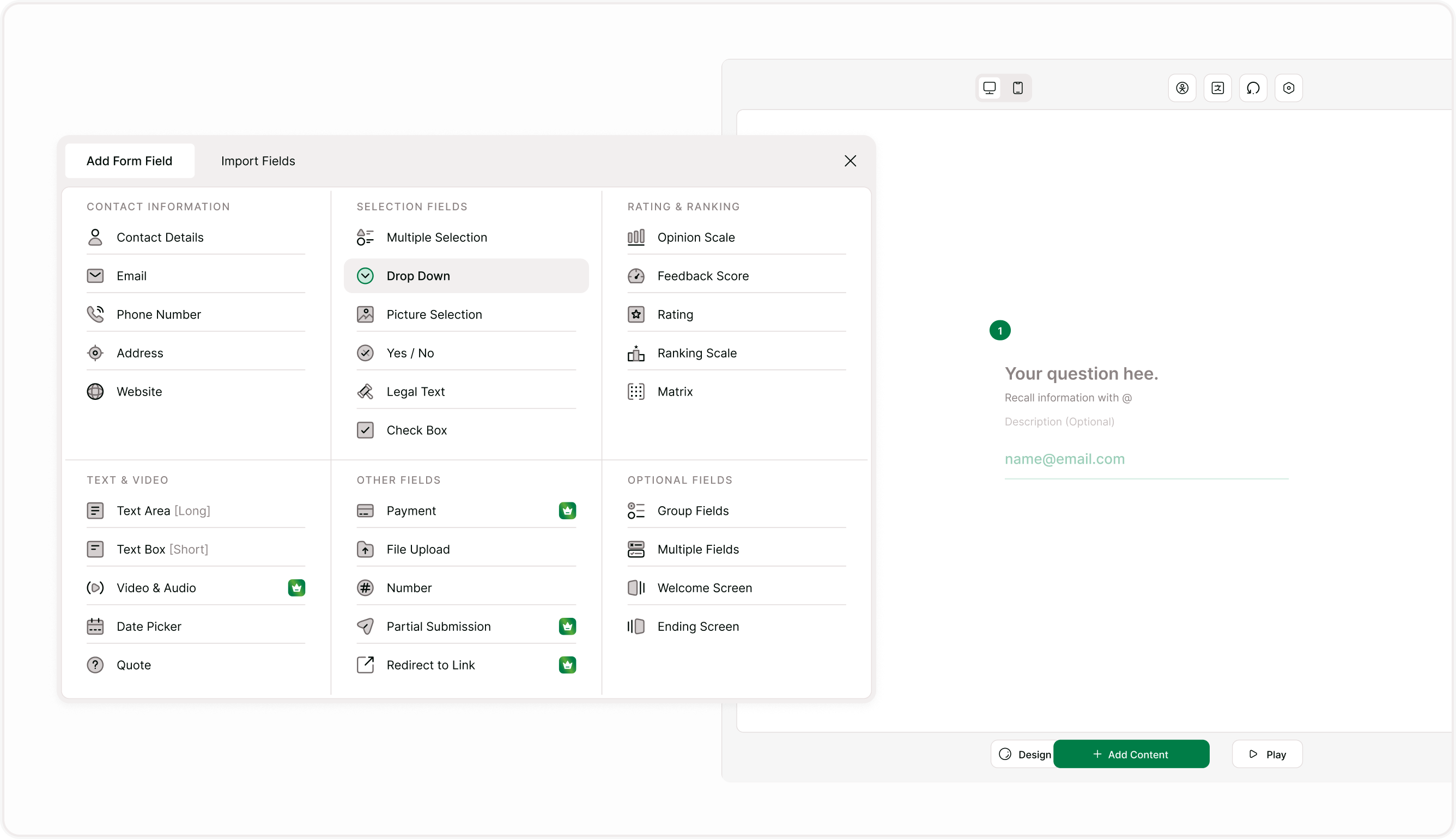The height and width of the screenshot is (839, 1456).
Task: Choose the Number hash icon
Action: [365, 588]
